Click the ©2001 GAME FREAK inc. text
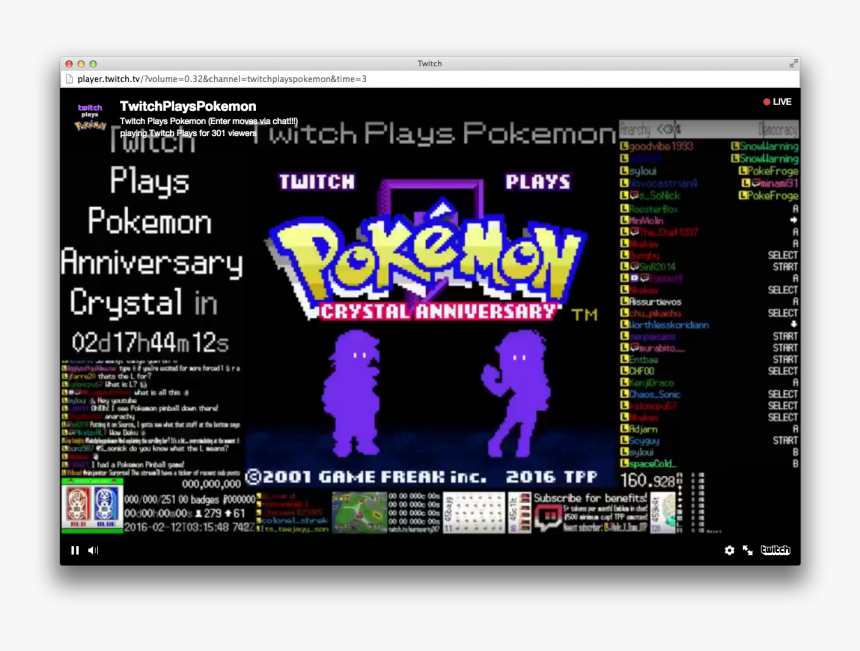Screen dimensions: 860x651 (x=366, y=477)
